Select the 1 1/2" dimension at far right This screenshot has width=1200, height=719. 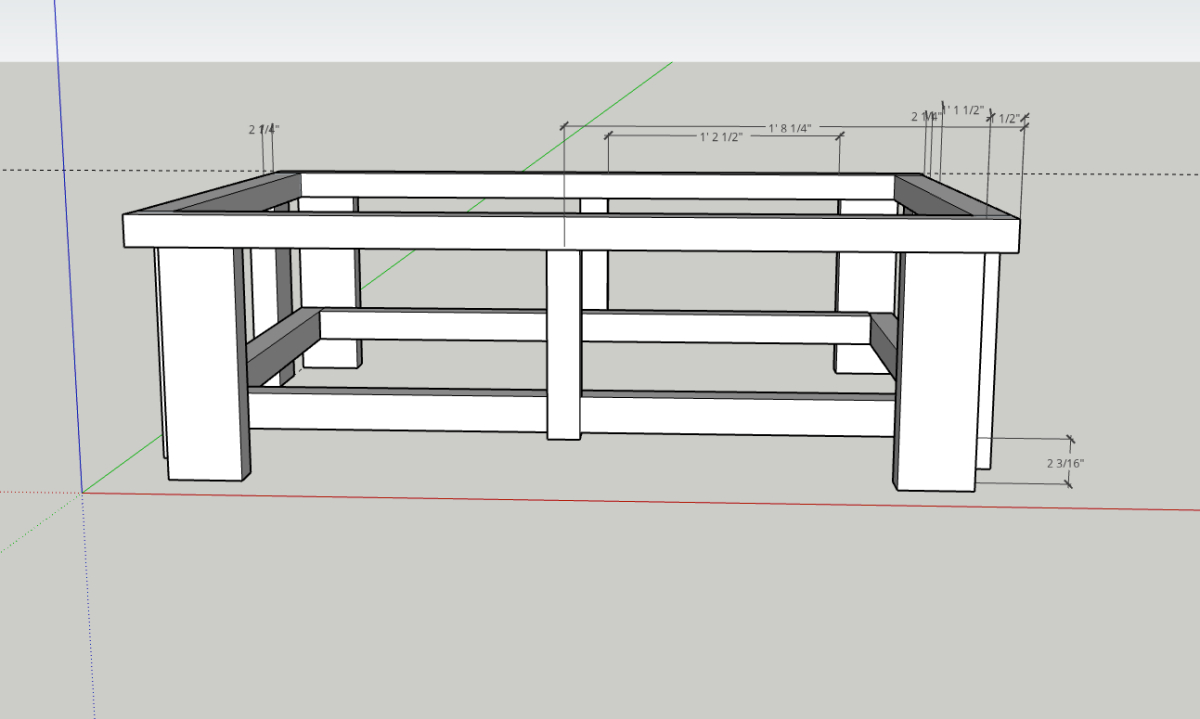pos(1007,119)
